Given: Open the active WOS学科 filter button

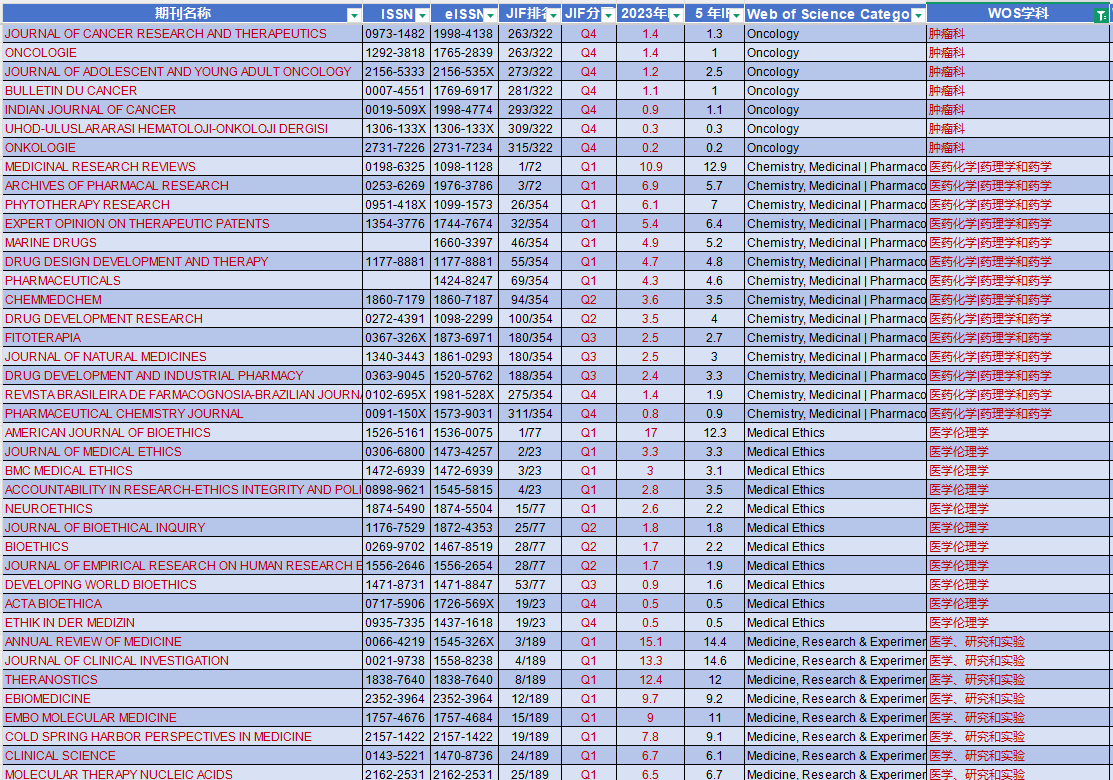Looking at the screenshot, I should point(1101,15).
